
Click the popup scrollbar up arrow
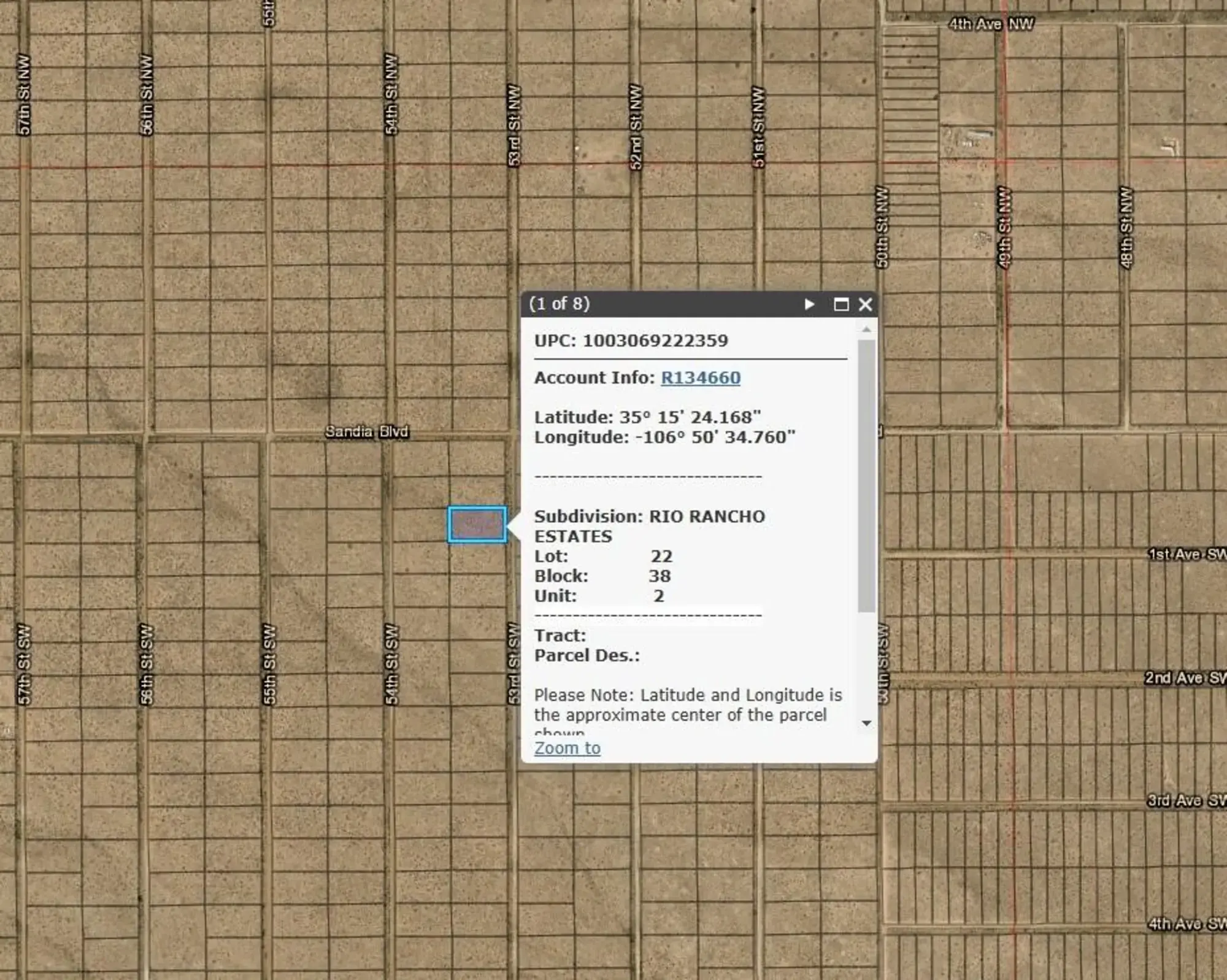click(866, 328)
